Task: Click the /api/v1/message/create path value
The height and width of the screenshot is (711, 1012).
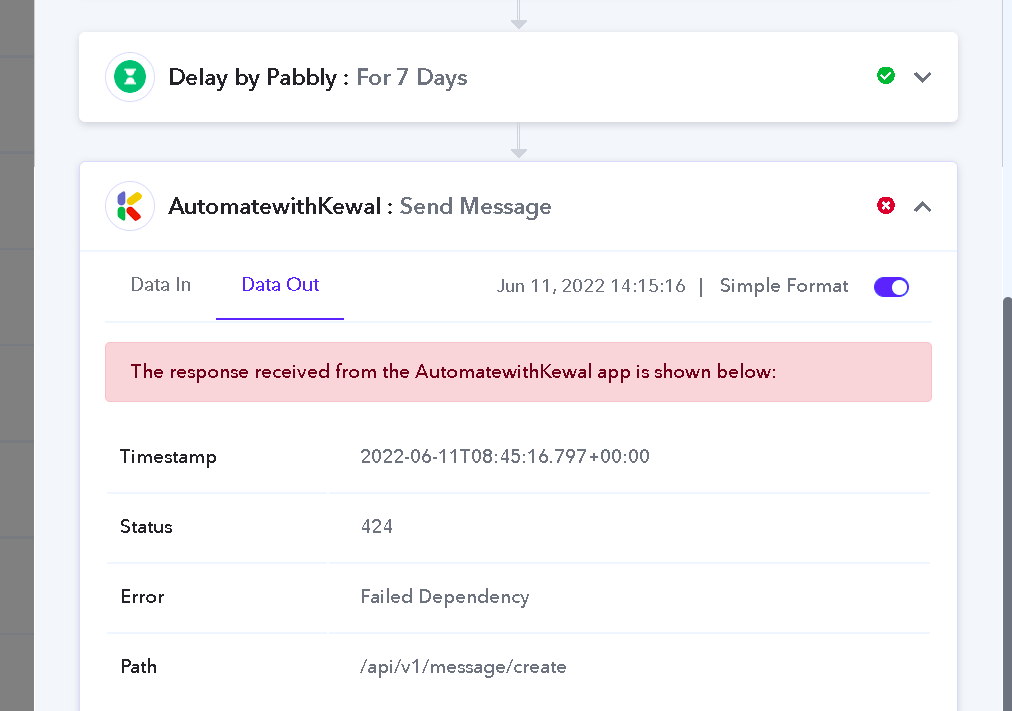Action: [x=463, y=666]
